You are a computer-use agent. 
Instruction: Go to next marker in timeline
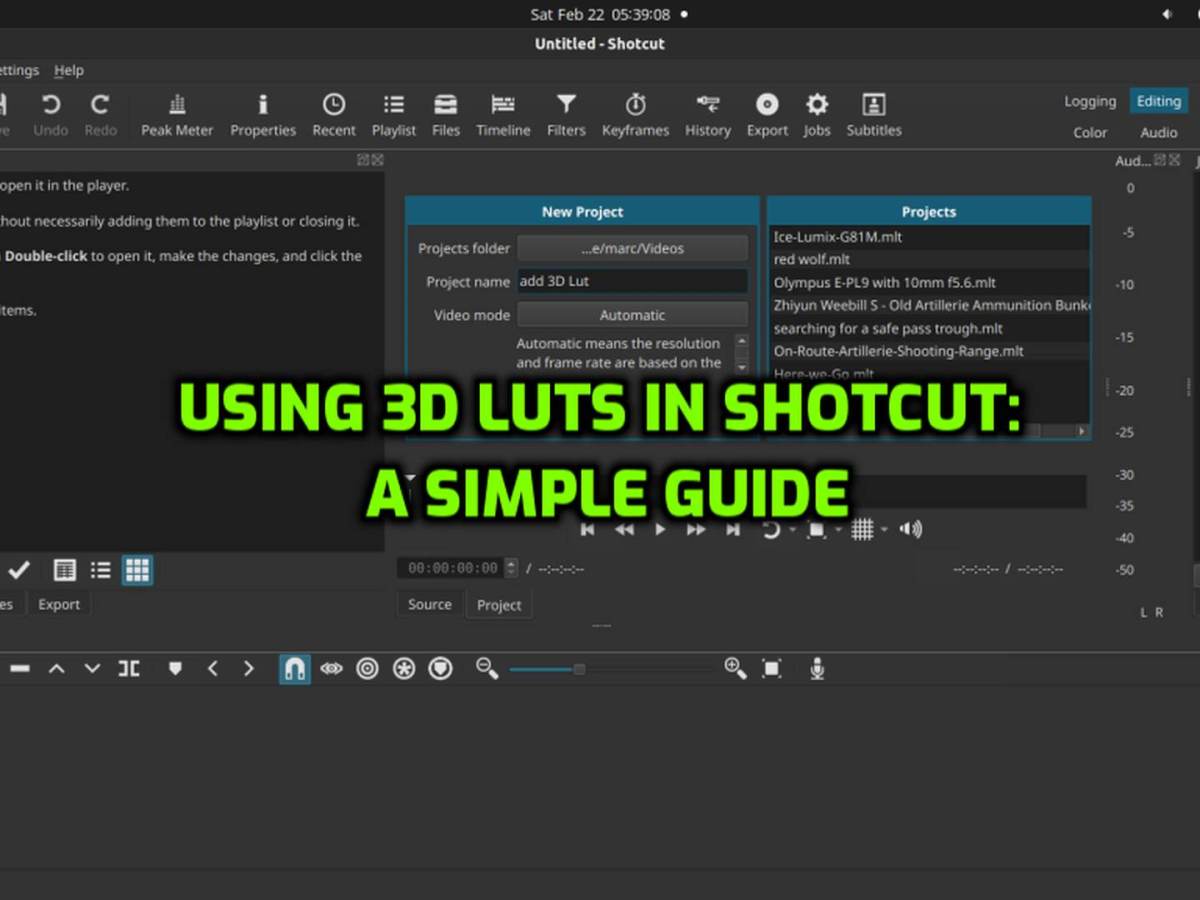click(249, 669)
